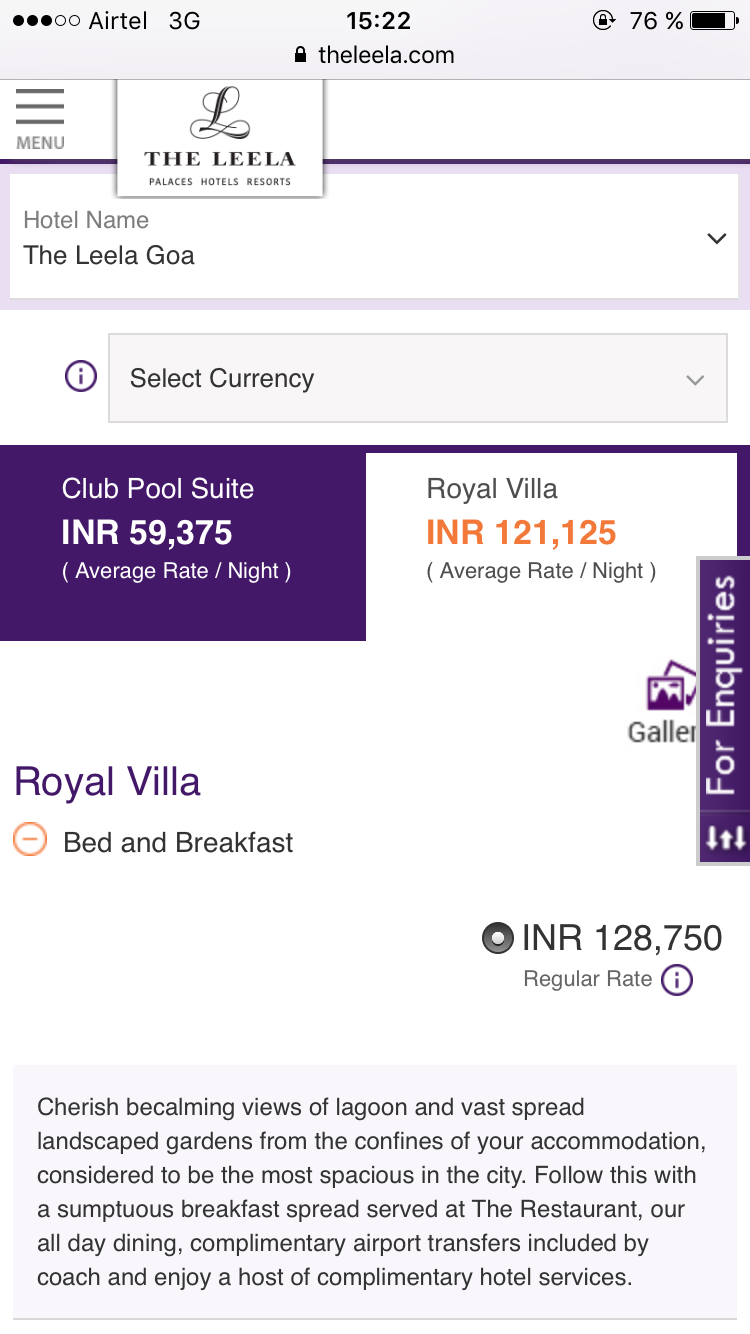Click the arrows icon below For Enquiries
Viewport: 750px width, 1334px height.
(725, 837)
